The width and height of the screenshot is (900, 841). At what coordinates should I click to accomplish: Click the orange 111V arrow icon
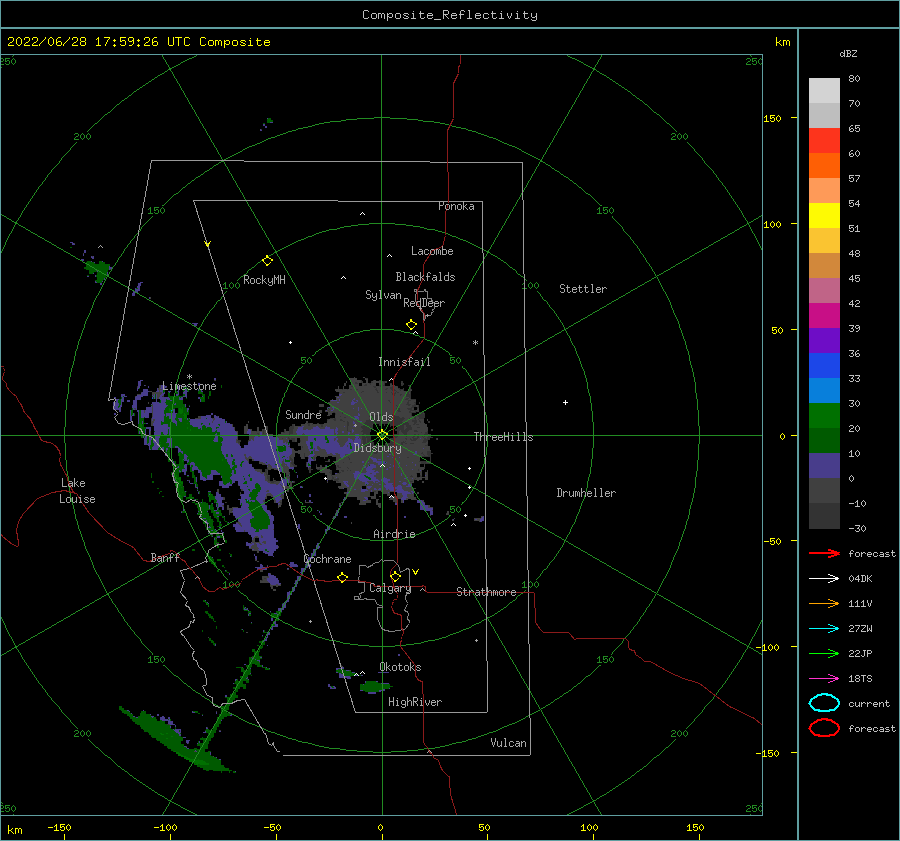click(x=824, y=603)
